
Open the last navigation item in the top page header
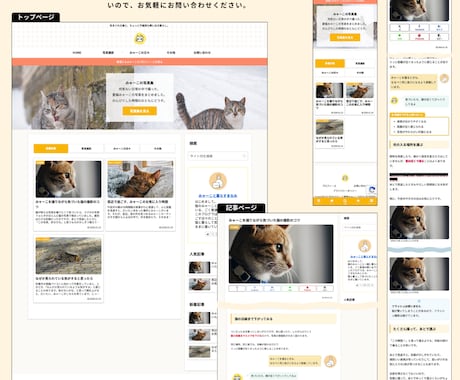coord(202,53)
